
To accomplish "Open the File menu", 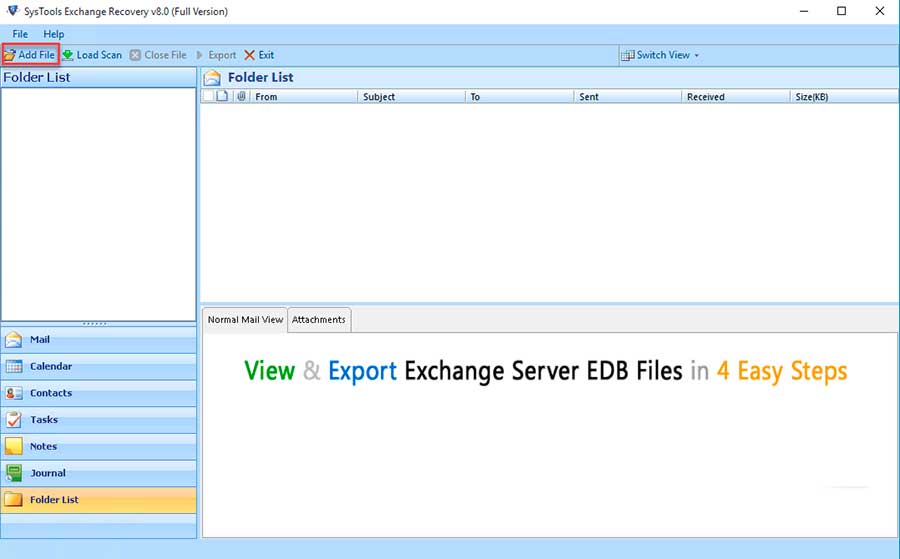I will click(20, 34).
